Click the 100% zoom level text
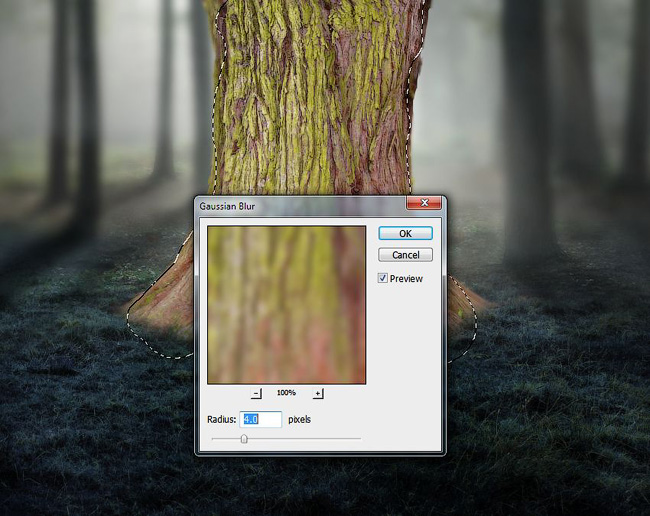The height and width of the screenshot is (516, 650). click(x=286, y=392)
